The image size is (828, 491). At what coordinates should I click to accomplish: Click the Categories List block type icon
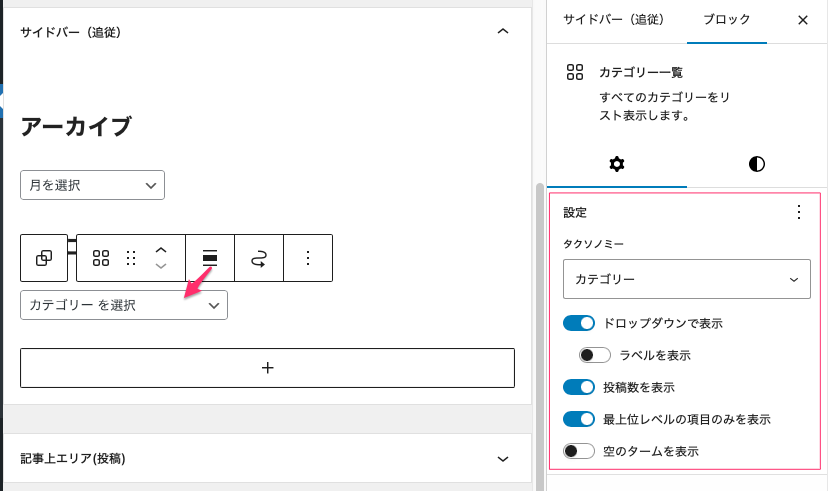pos(101,259)
